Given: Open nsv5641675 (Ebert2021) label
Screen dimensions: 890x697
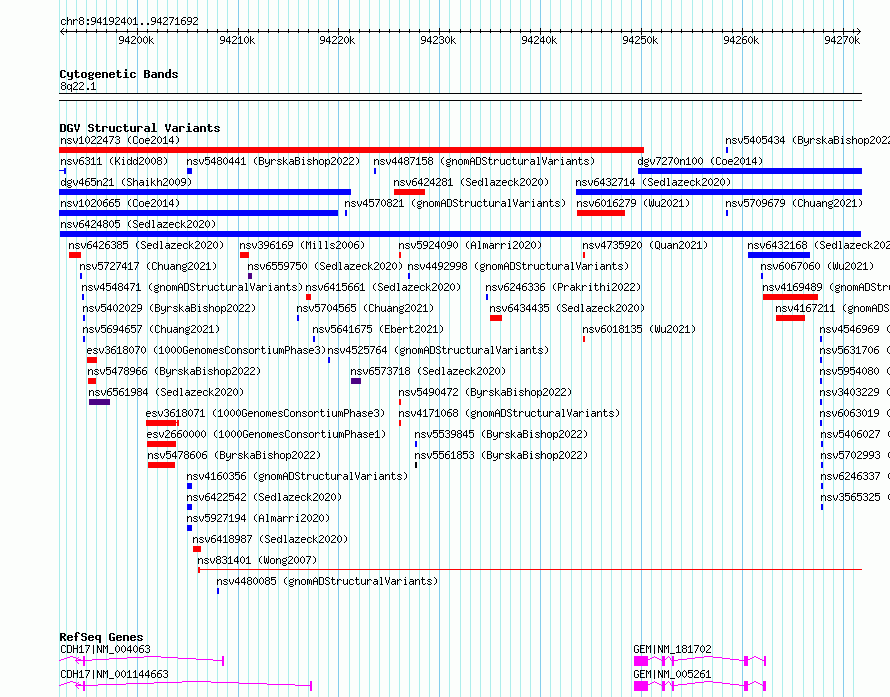Looking at the screenshot, I should 378,329.
